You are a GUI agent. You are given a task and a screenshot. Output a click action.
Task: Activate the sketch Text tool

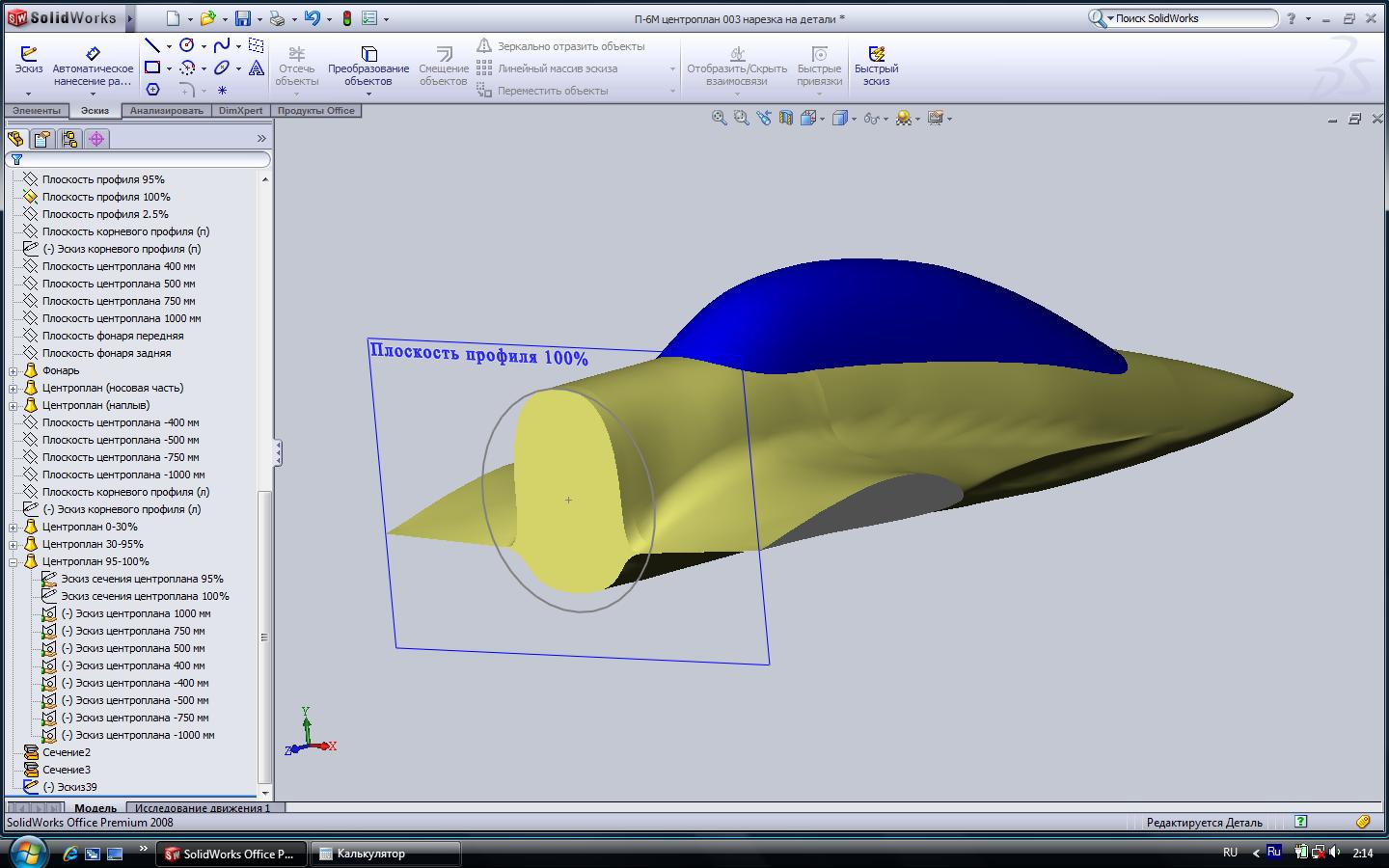point(257,68)
